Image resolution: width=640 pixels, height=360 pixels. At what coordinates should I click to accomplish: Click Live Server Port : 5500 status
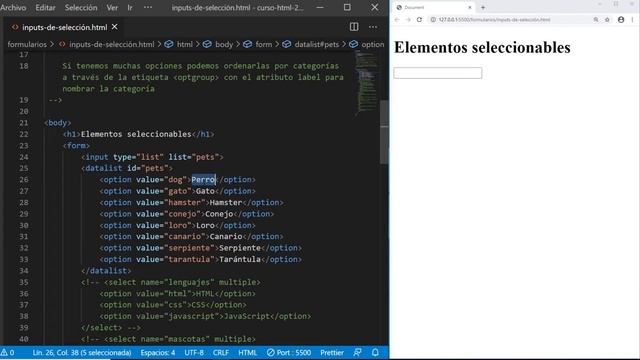click(289, 353)
